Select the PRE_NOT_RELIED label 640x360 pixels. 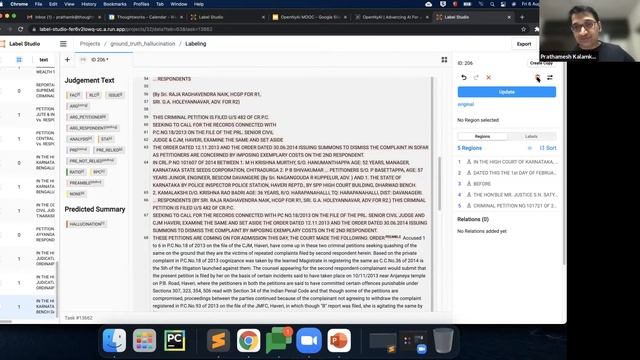tap(91, 161)
